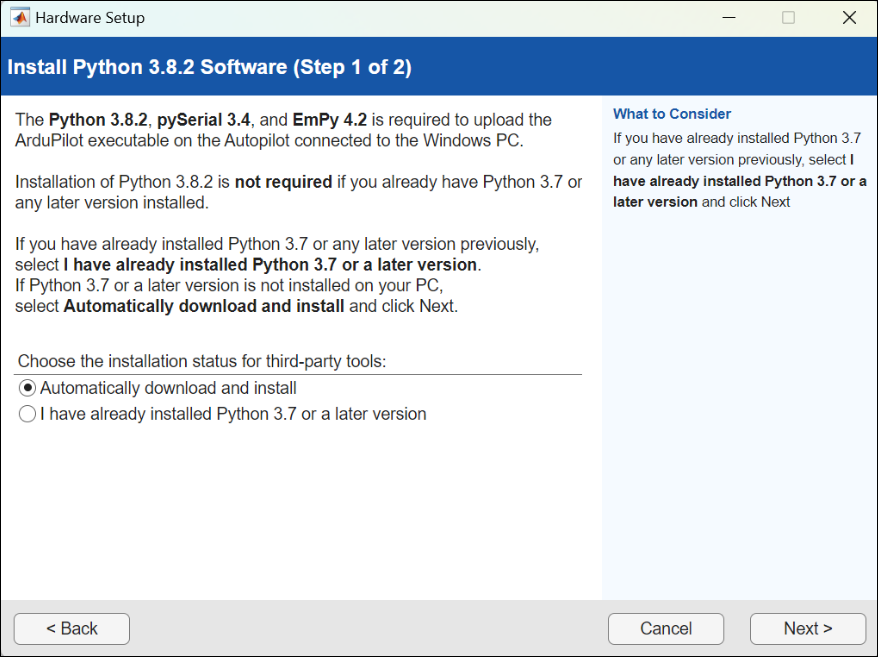
Task: Click the Hardware Setup title text
Action: (90, 18)
